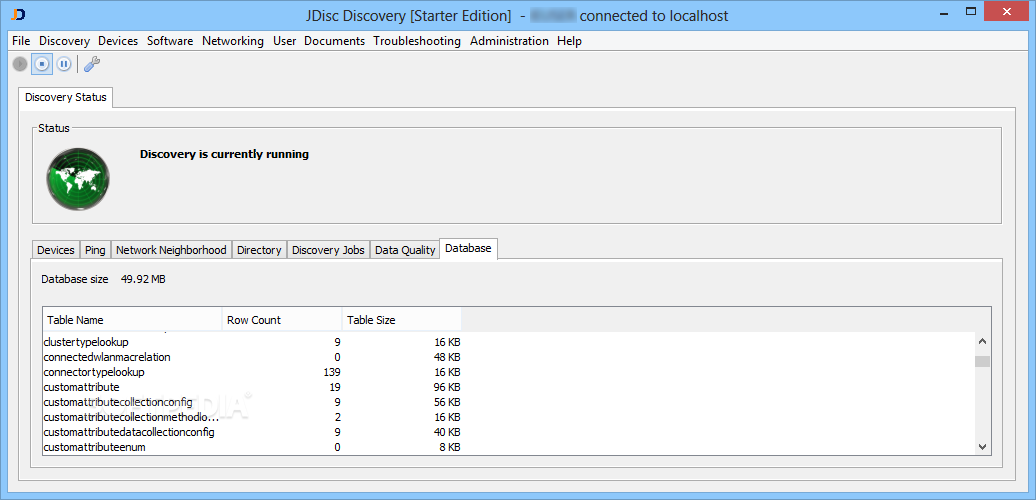Select the connectortypelookup row

pyautogui.click(x=509, y=372)
